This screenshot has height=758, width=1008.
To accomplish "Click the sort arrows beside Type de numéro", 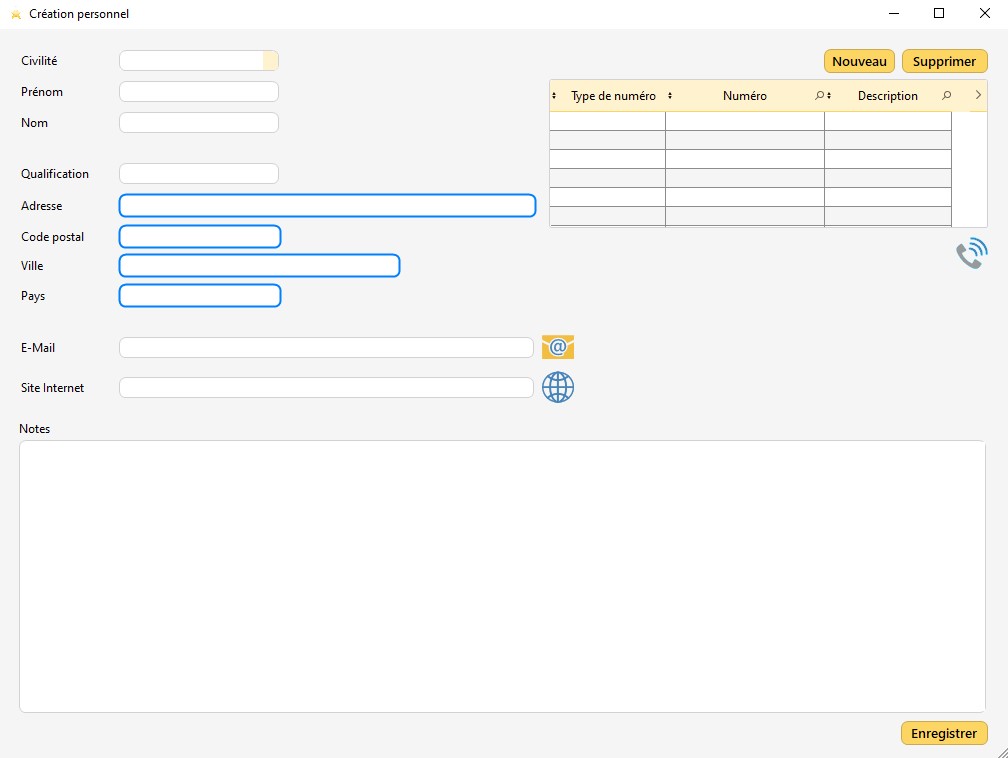I will coord(555,96).
